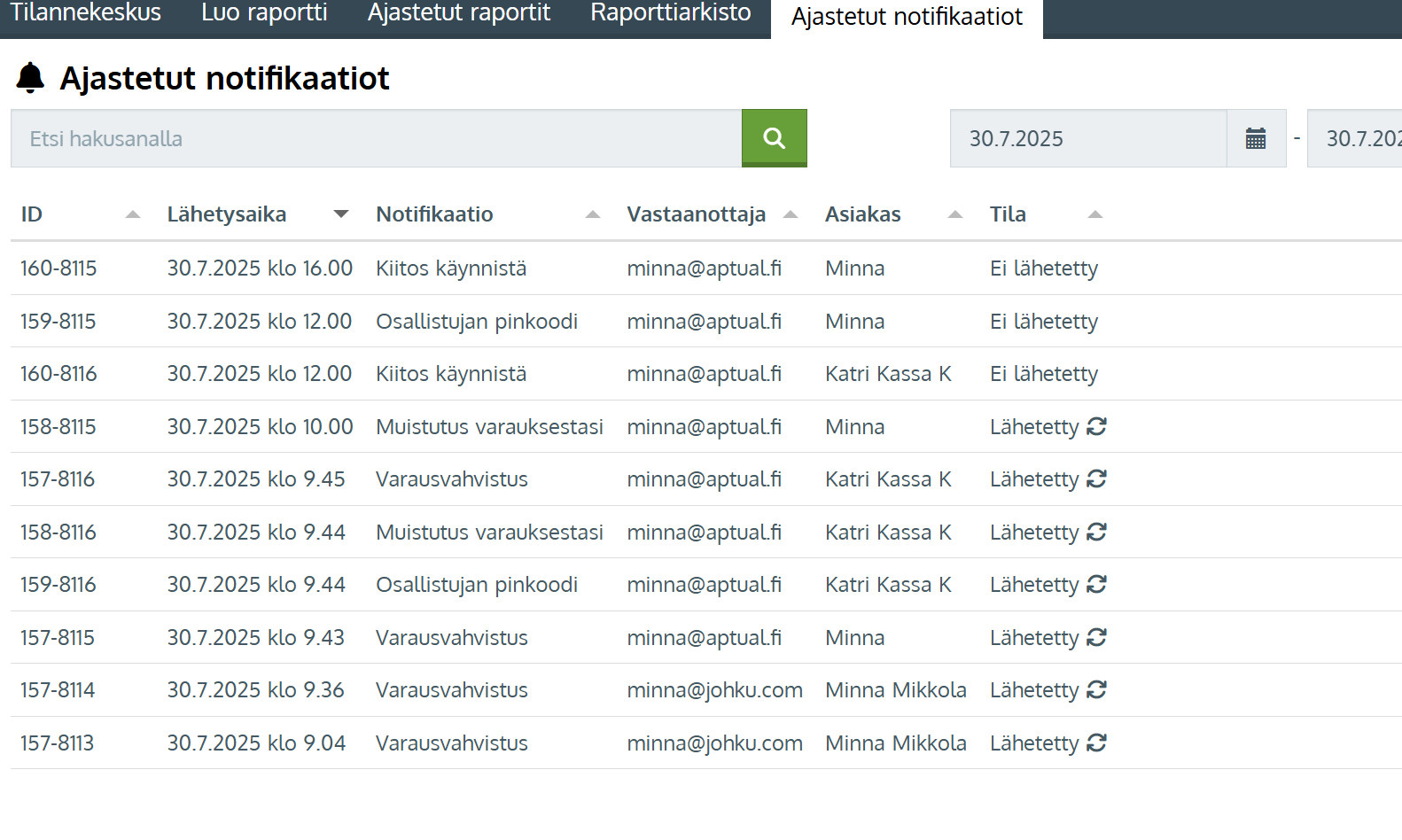This screenshot has height=840, width=1402.
Task: Click Osallistujan pinkoodi in row 159-8115
Action: coord(477,322)
